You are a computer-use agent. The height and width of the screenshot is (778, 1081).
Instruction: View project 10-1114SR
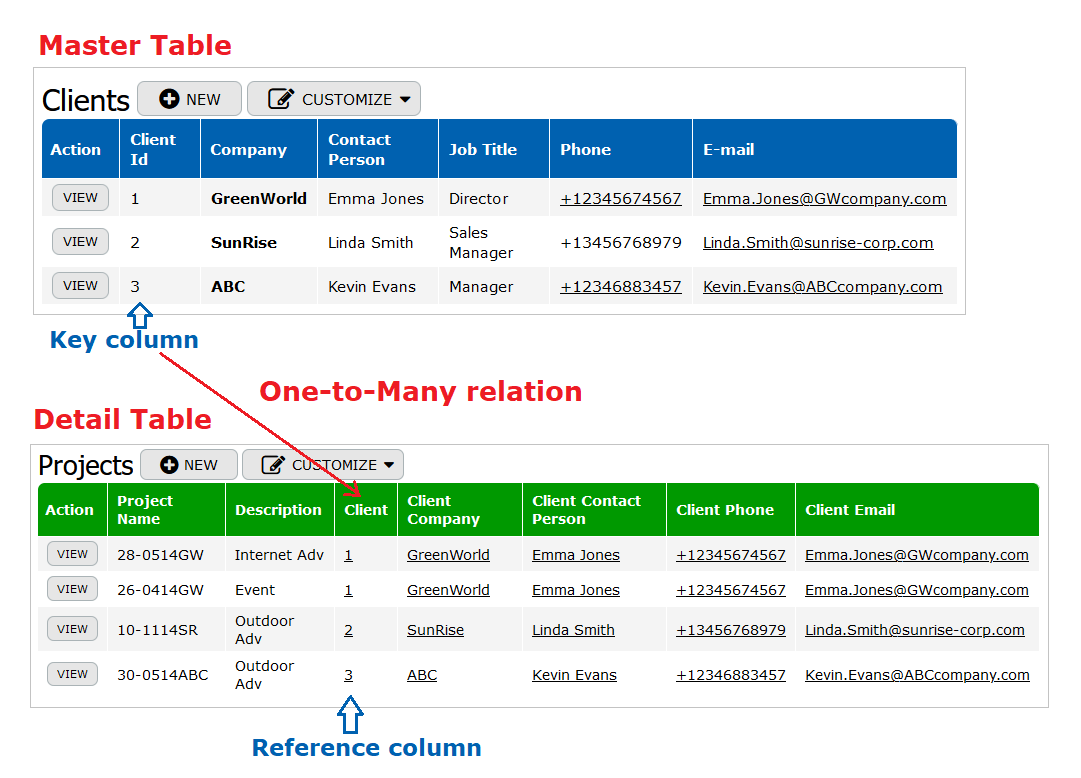click(x=72, y=629)
